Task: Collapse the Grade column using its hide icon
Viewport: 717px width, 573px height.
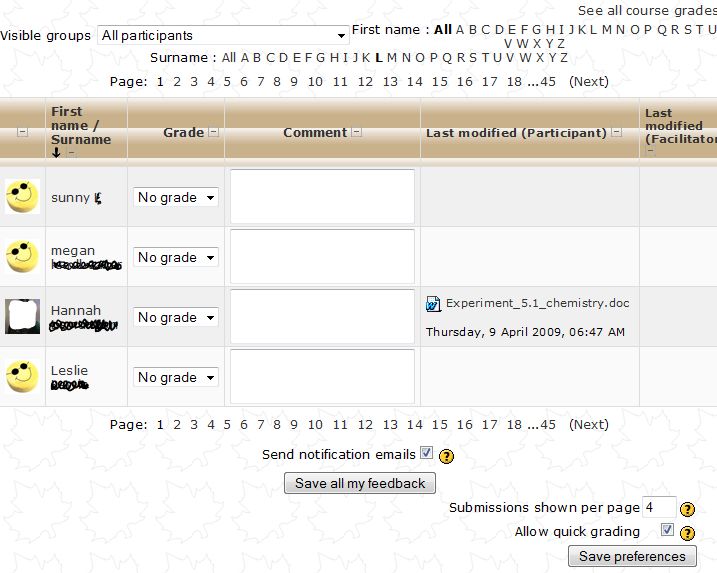Action: (x=213, y=132)
